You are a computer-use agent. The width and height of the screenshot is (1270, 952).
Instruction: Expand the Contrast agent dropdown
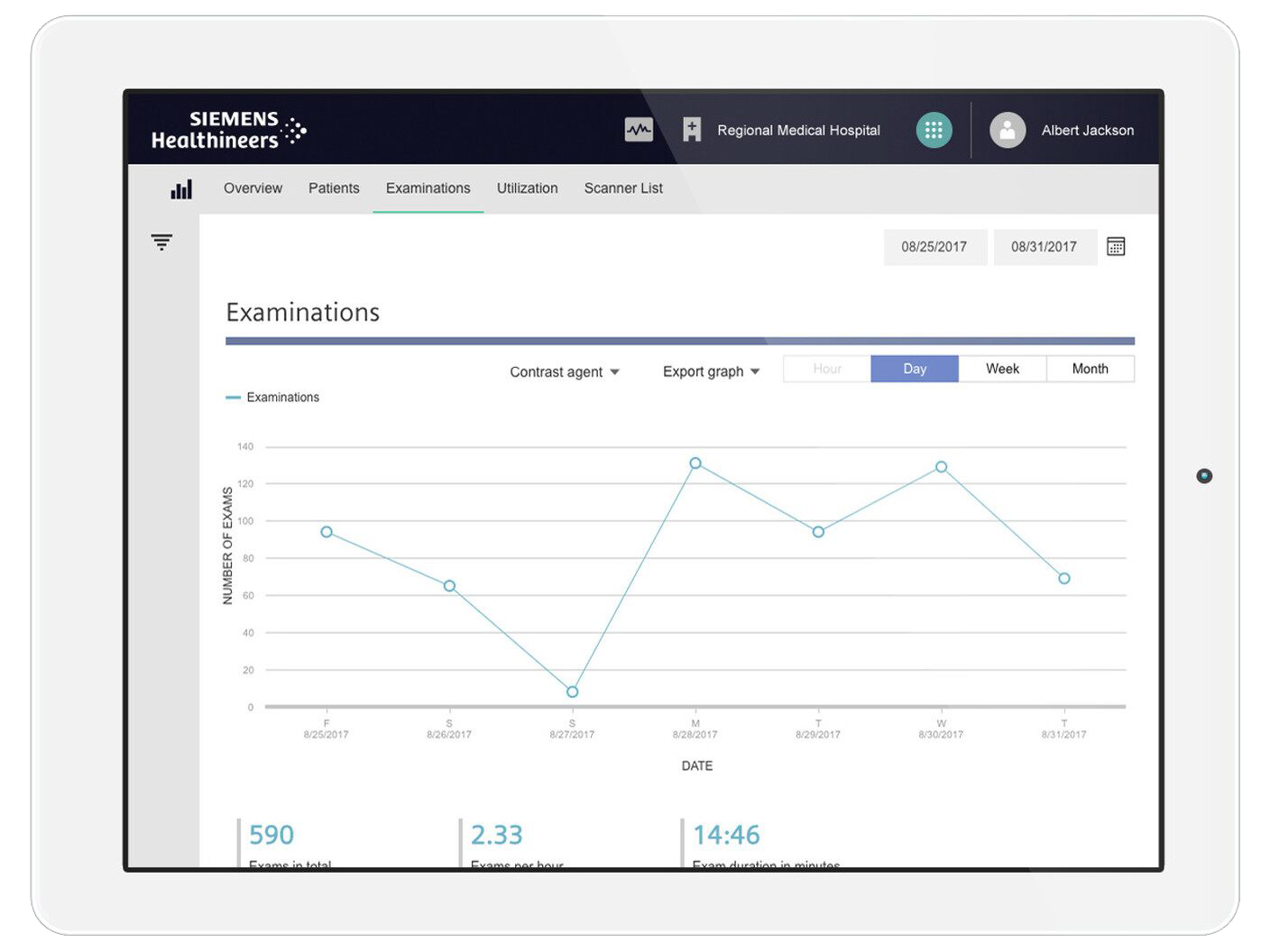tap(565, 371)
